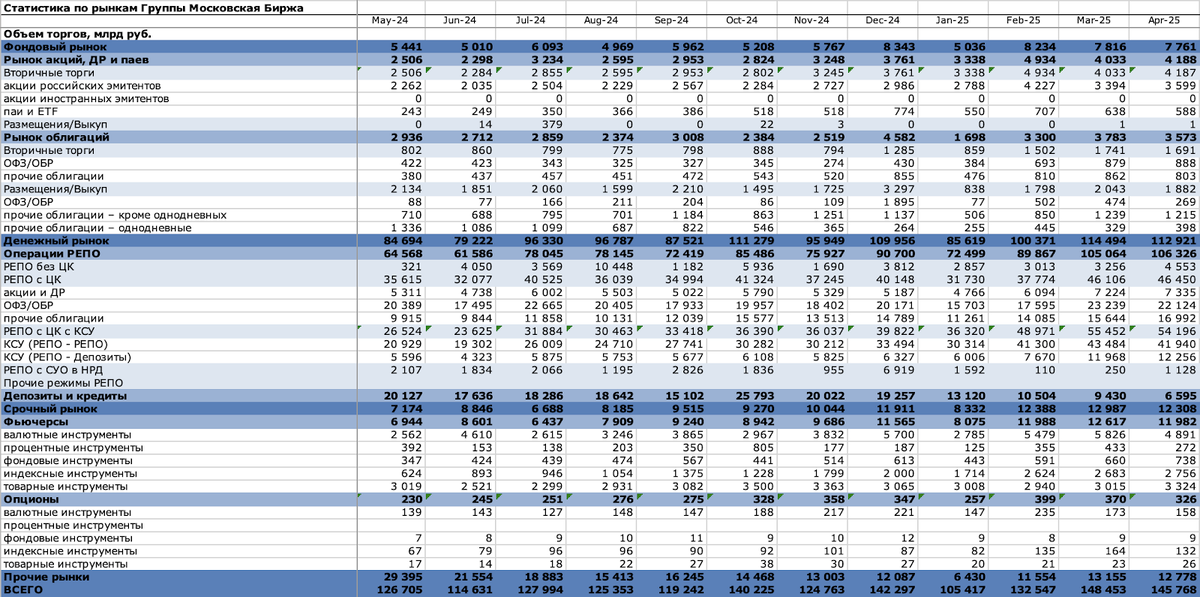Select the Опционы row label cell

tap(178, 499)
